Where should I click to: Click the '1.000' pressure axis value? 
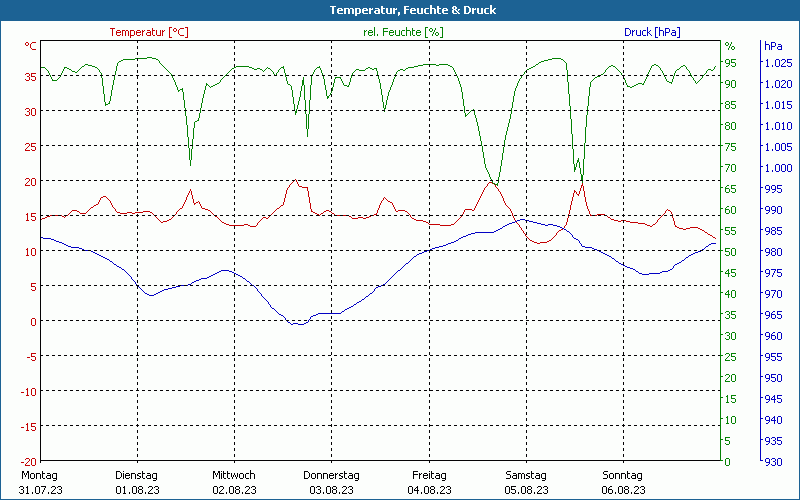point(779,168)
